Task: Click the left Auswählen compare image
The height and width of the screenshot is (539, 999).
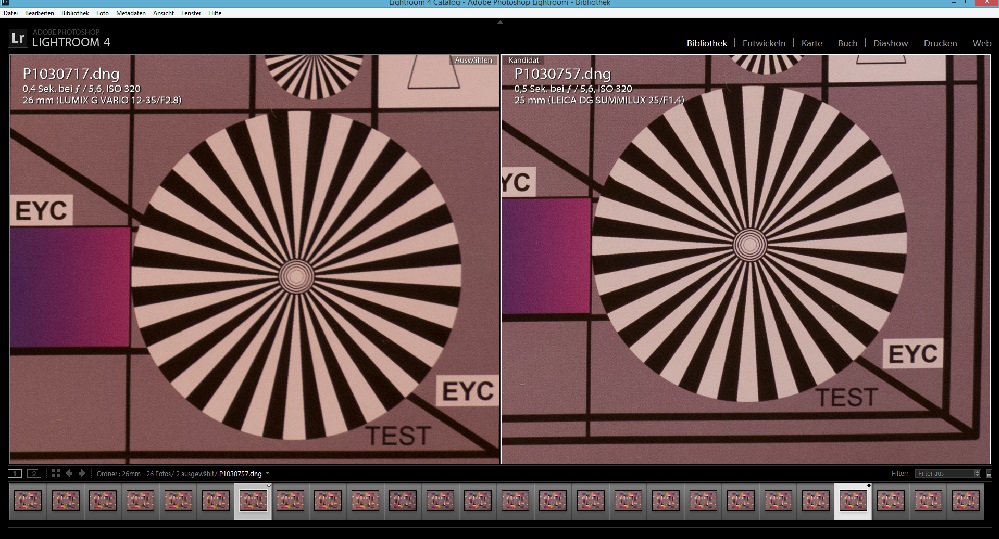Action: [254, 258]
